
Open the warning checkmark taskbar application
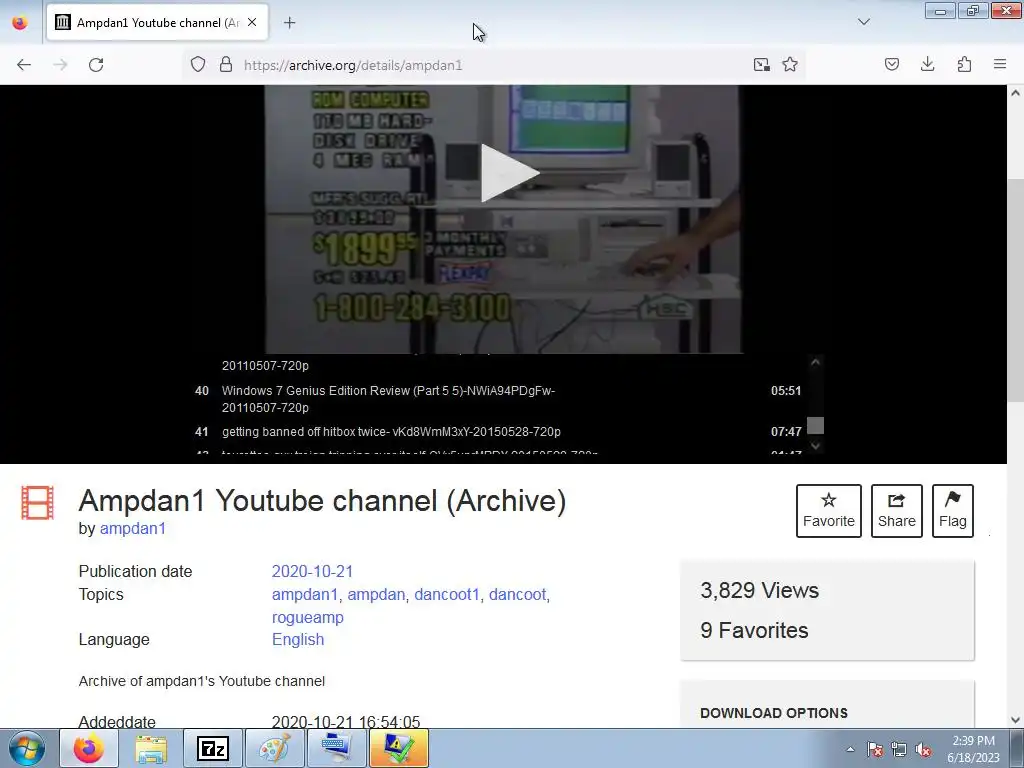point(399,748)
